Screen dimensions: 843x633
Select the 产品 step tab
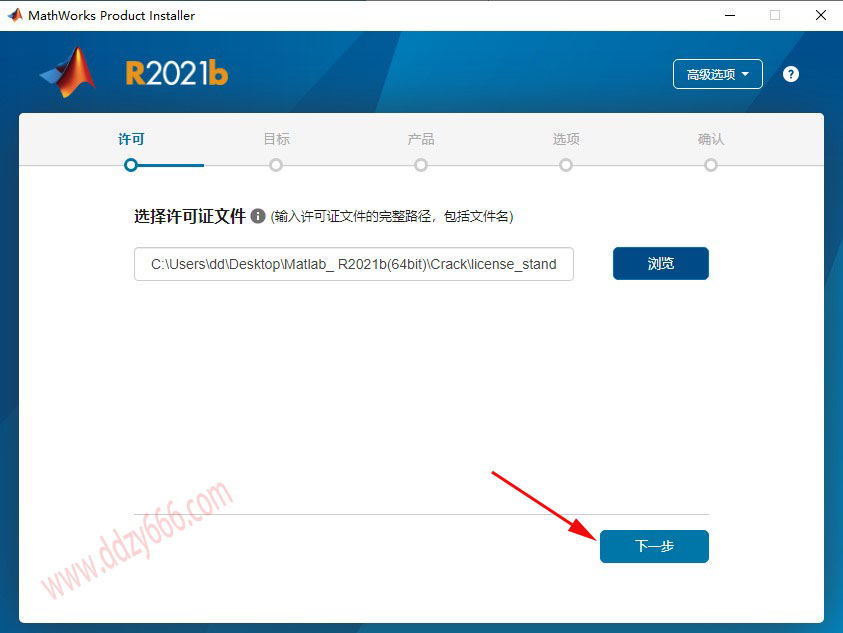coord(421,139)
